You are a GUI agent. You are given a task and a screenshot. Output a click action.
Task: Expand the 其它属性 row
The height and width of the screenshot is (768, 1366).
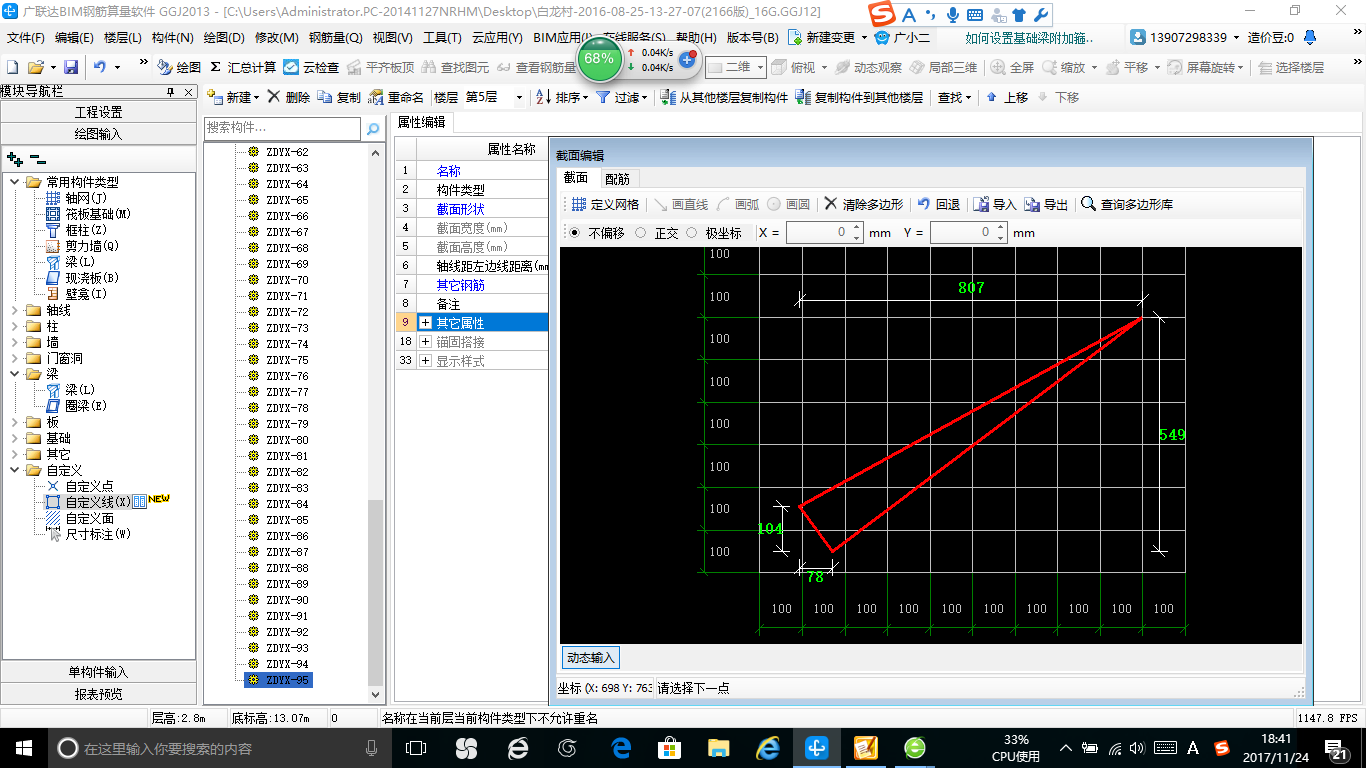coord(425,323)
